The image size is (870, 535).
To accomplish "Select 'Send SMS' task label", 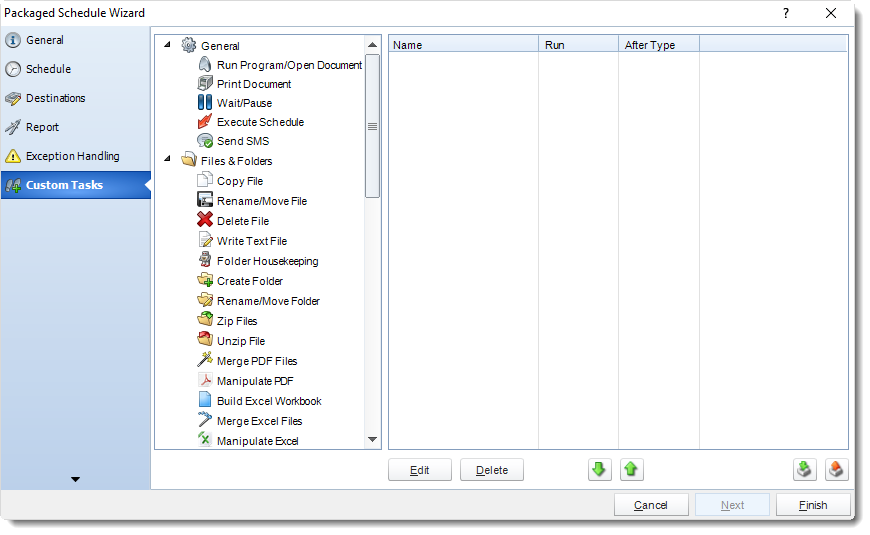I will (x=243, y=141).
